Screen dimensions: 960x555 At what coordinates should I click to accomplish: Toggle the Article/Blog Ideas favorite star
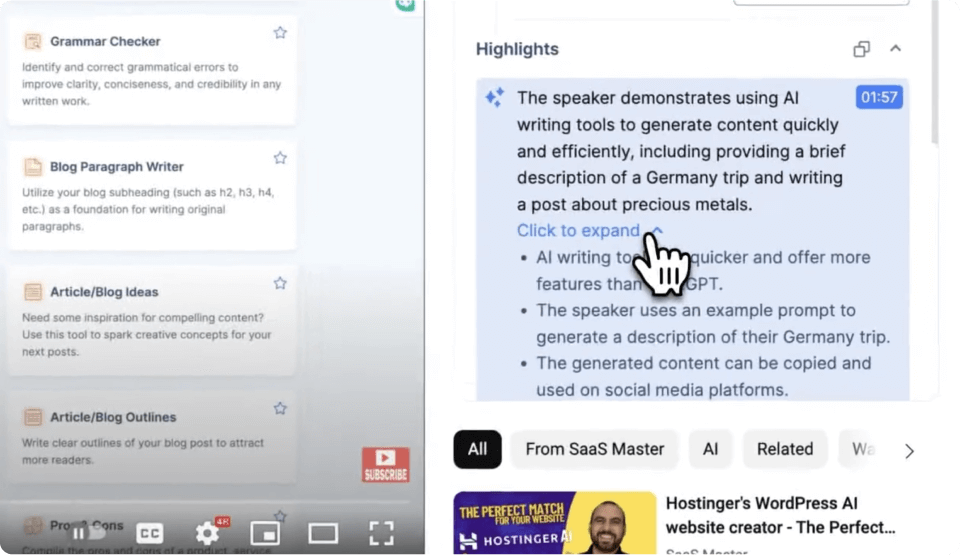point(280,283)
